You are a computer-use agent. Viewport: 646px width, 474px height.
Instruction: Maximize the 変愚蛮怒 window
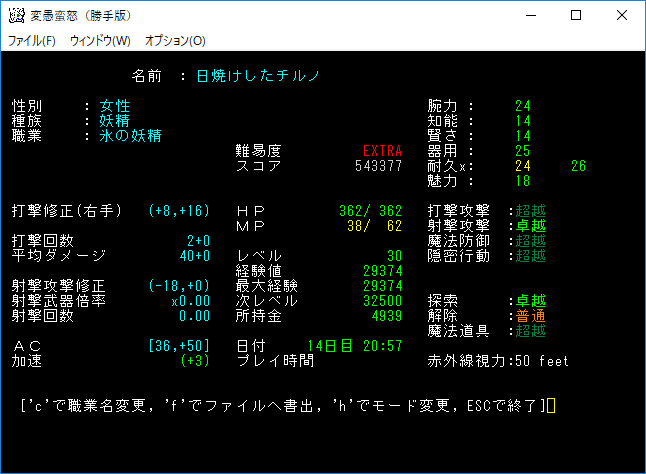coord(576,15)
